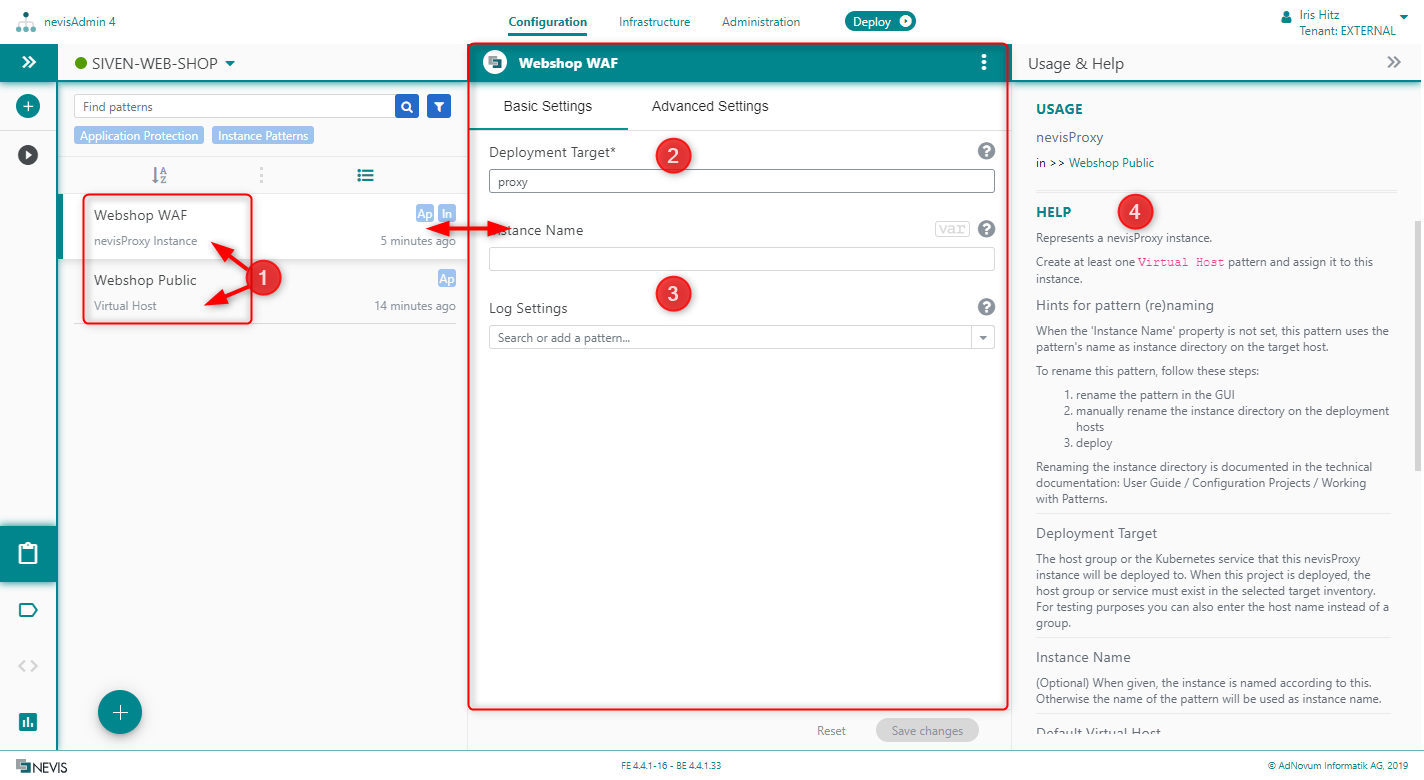Click the user profile icon
Image resolution: width=1424 pixels, height=780 pixels.
pos(1286,16)
